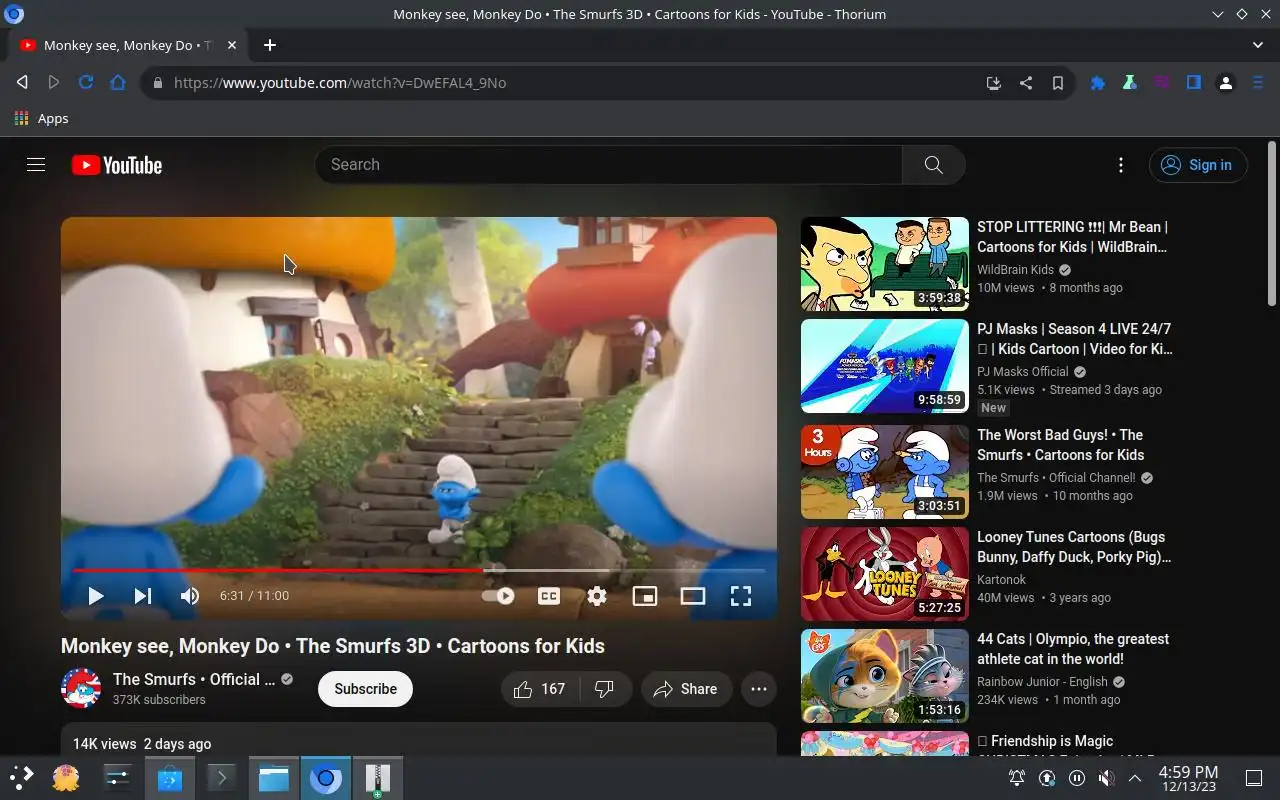Screen dimensions: 1280x800
Task: Open Kartonok channel link
Action: point(1002,579)
